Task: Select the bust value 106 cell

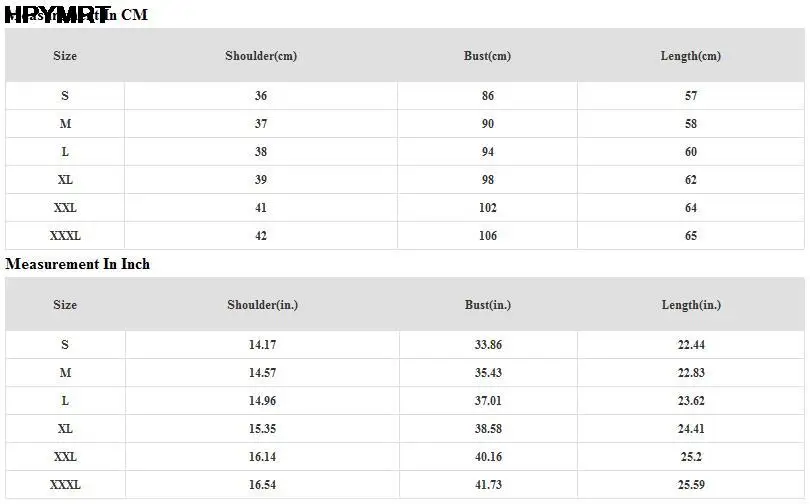Action: click(487, 236)
